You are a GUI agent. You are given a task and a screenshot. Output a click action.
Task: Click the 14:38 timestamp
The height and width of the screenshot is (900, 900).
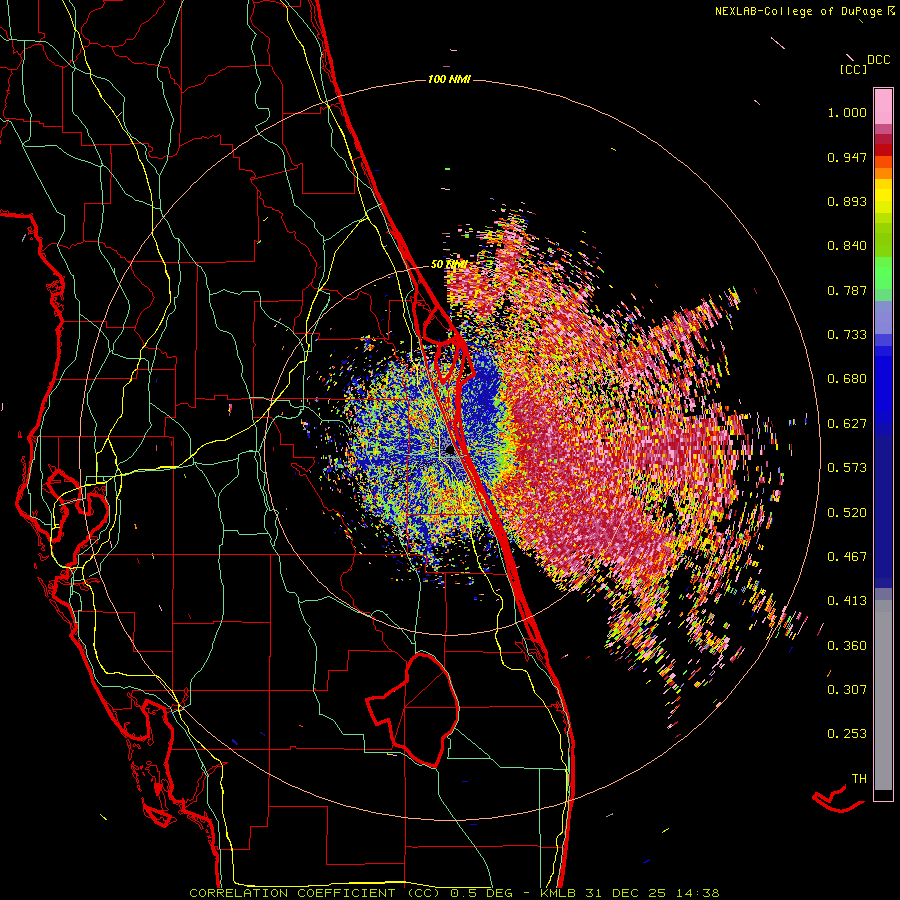[x=697, y=893]
